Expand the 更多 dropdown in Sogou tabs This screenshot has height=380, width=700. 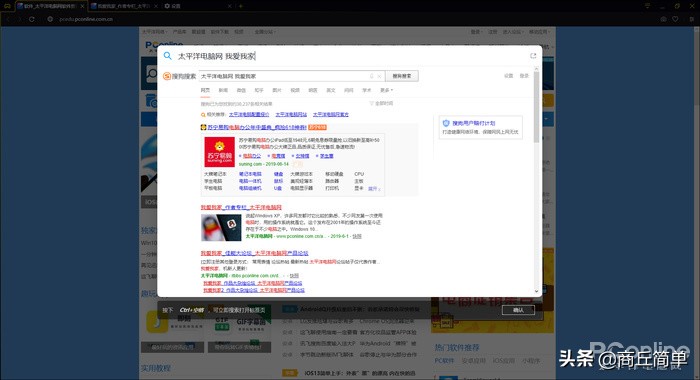click(386, 90)
